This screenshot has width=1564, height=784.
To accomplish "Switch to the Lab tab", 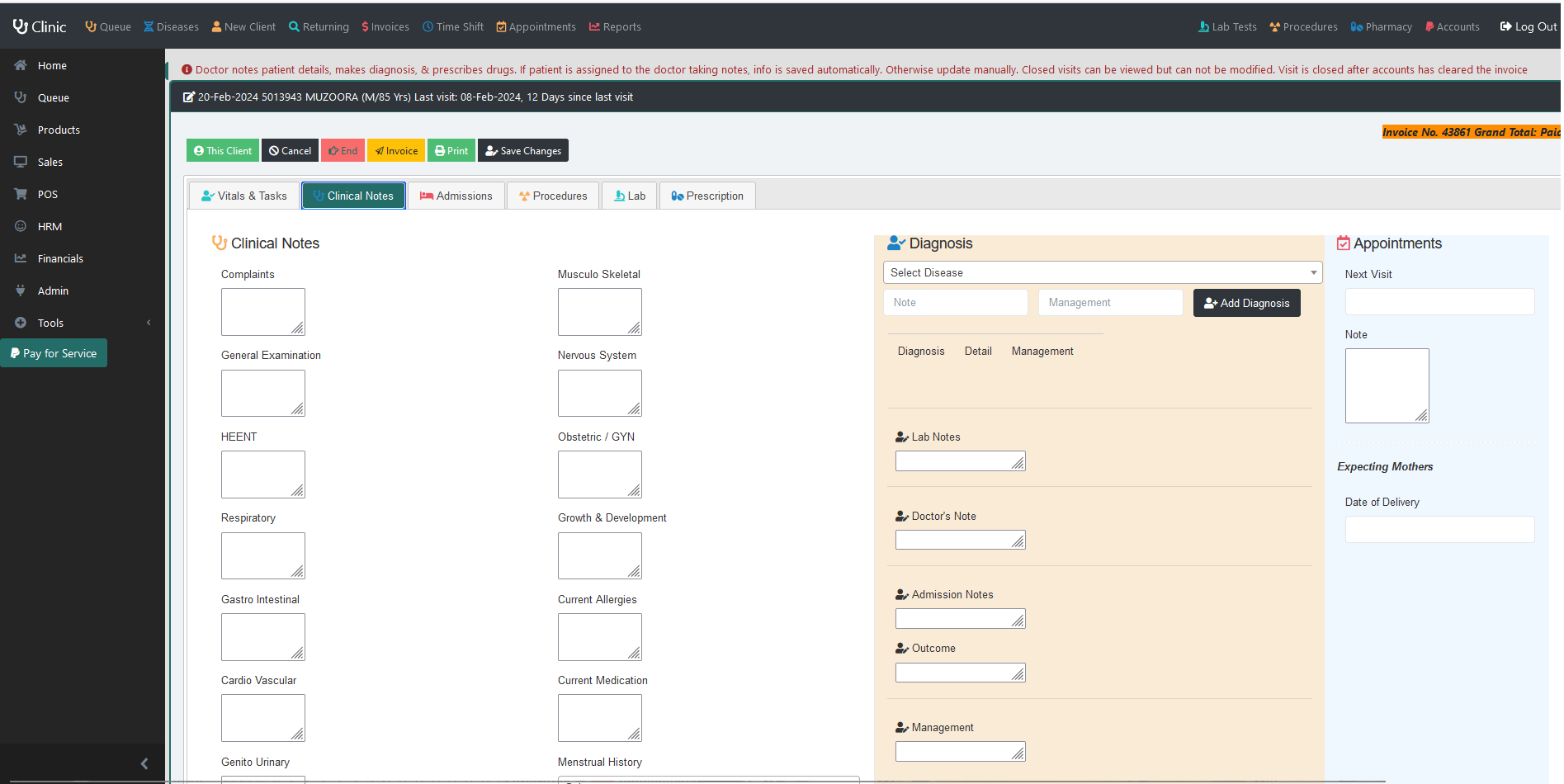I will pyautogui.click(x=630, y=196).
